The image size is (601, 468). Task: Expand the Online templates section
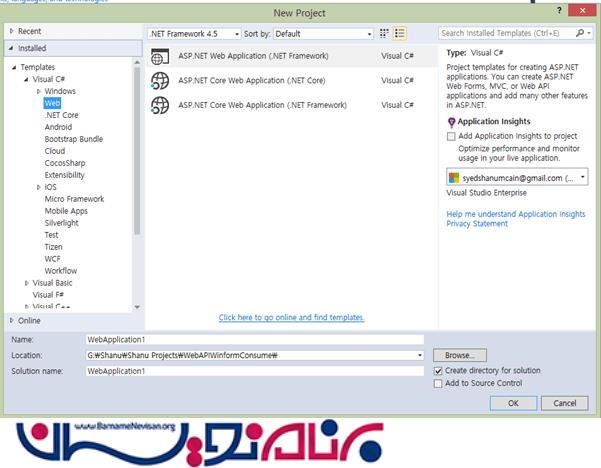(x=12, y=320)
